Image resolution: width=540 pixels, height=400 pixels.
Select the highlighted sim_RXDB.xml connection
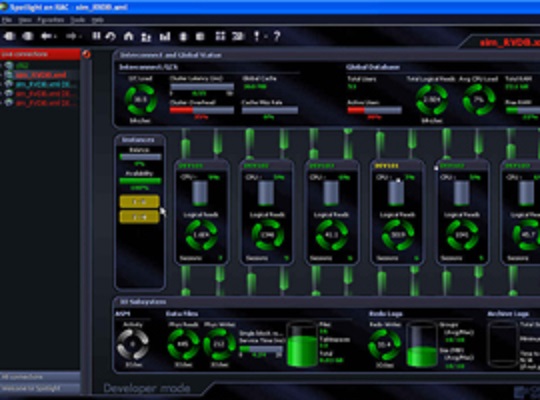click(41, 75)
